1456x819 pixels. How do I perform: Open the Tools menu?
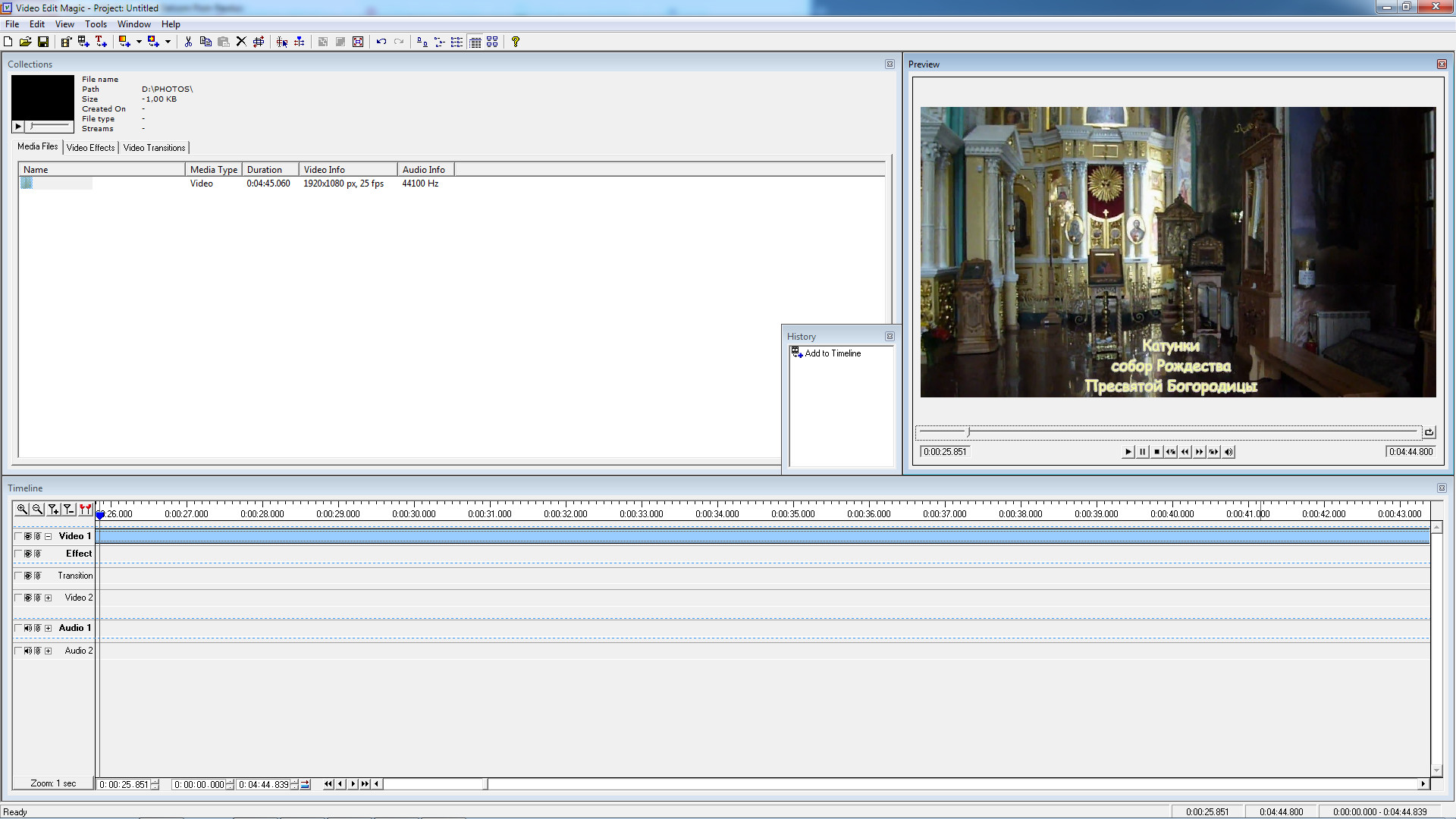click(x=96, y=24)
